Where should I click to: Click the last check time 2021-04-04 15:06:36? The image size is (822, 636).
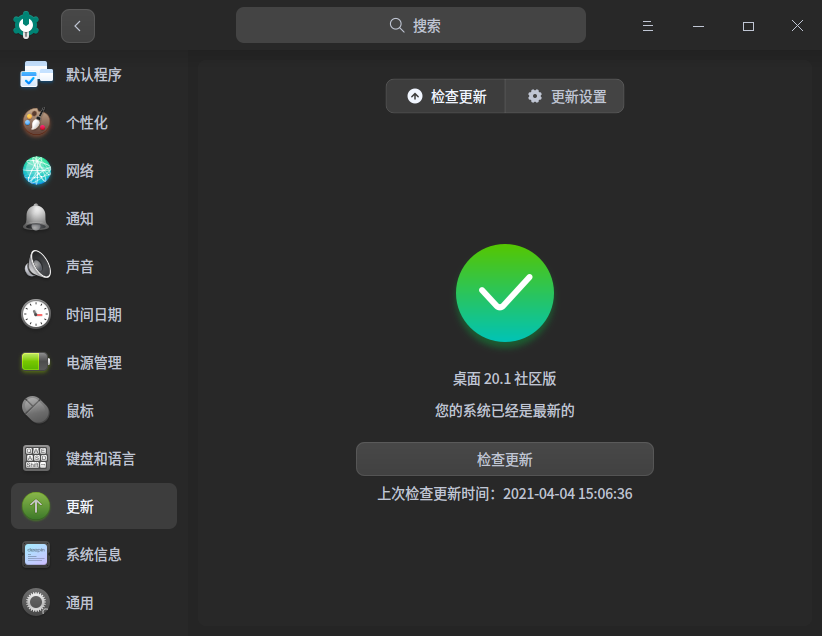[x=568, y=493]
